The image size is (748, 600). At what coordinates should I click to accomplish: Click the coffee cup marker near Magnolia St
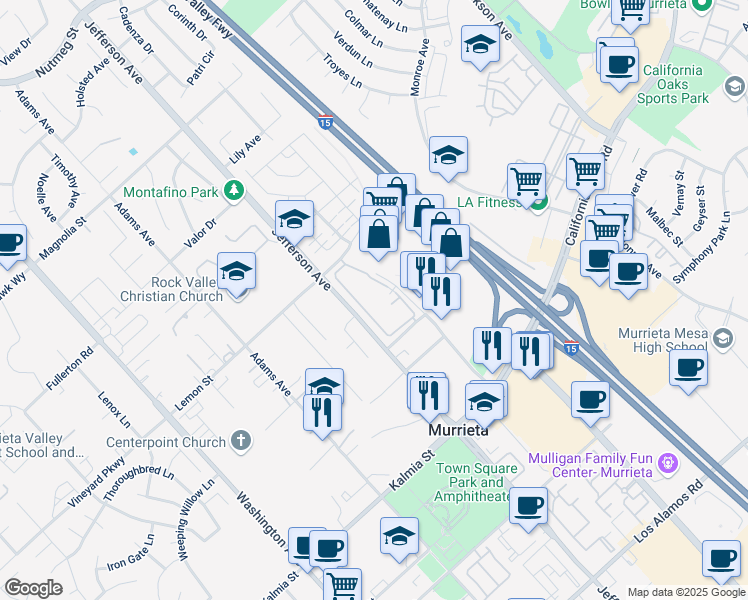tap(9, 244)
